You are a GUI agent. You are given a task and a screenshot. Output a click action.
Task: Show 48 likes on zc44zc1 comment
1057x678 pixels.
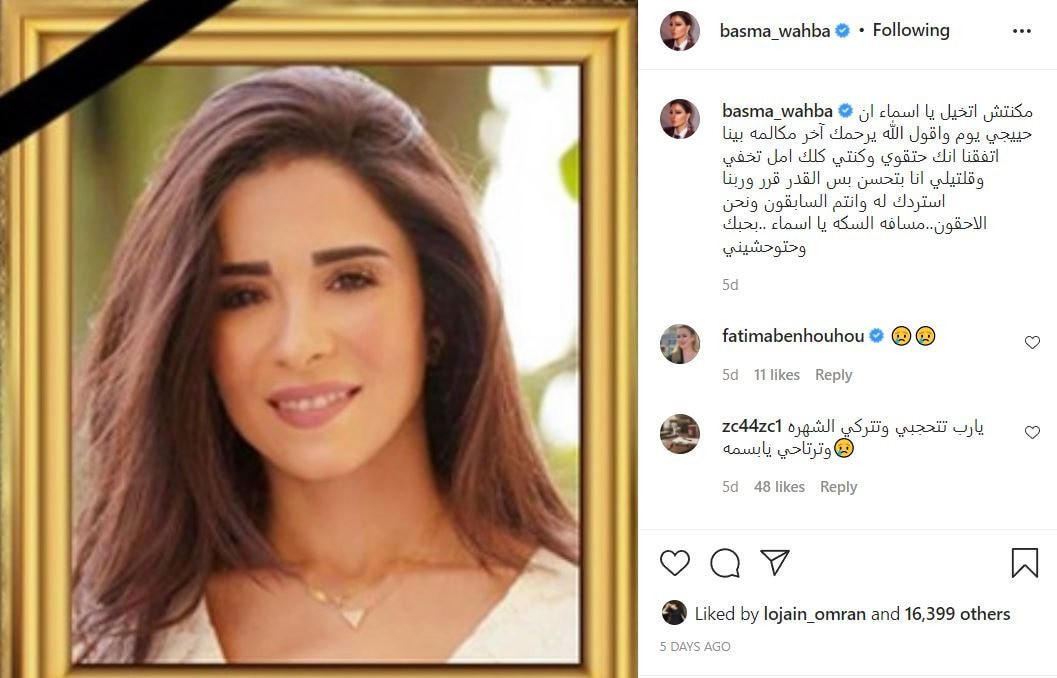[x=779, y=487]
